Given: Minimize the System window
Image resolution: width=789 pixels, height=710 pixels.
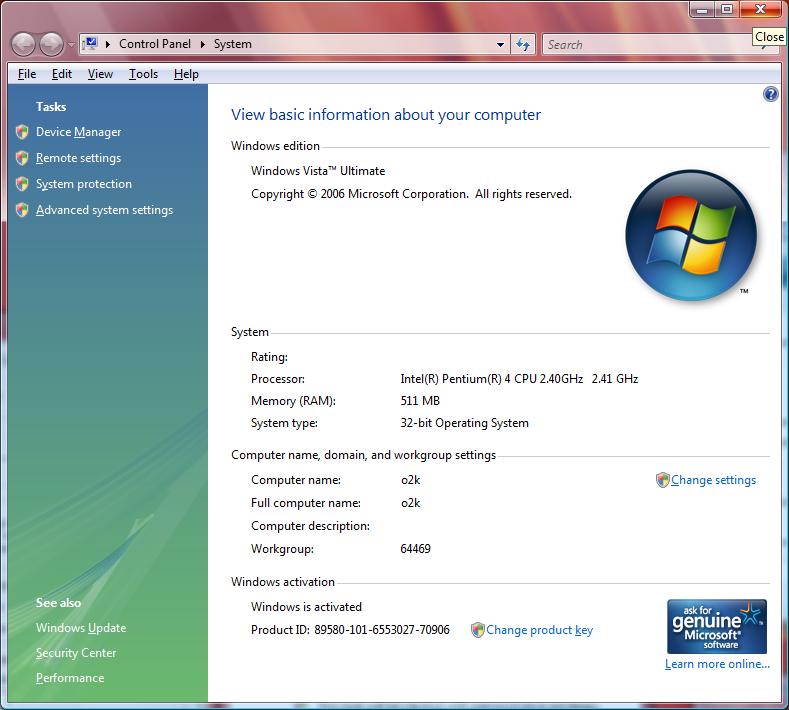Looking at the screenshot, I should pyautogui.click(x=702, y=9).
